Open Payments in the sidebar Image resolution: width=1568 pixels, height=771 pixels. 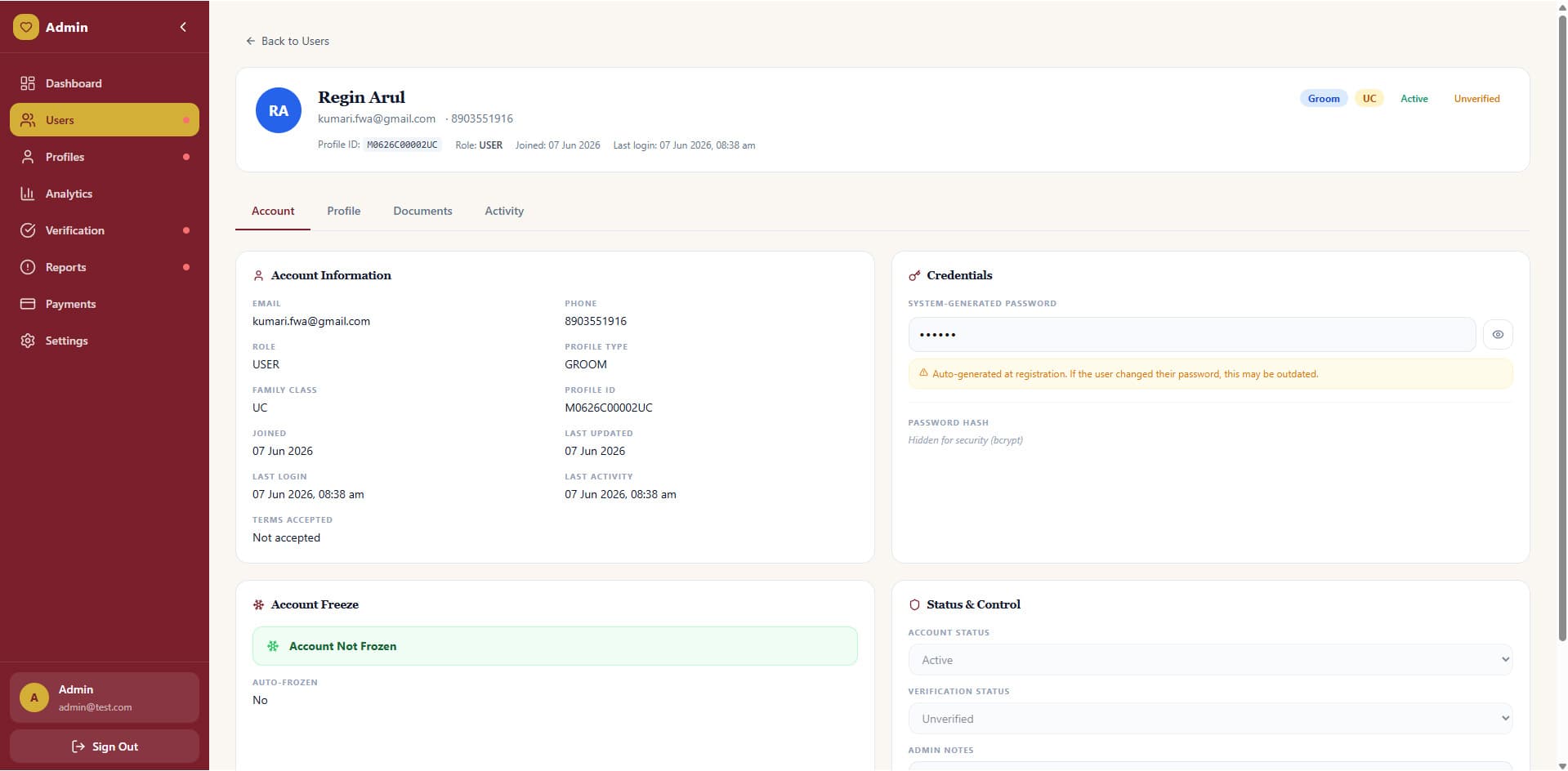[105, 304]
